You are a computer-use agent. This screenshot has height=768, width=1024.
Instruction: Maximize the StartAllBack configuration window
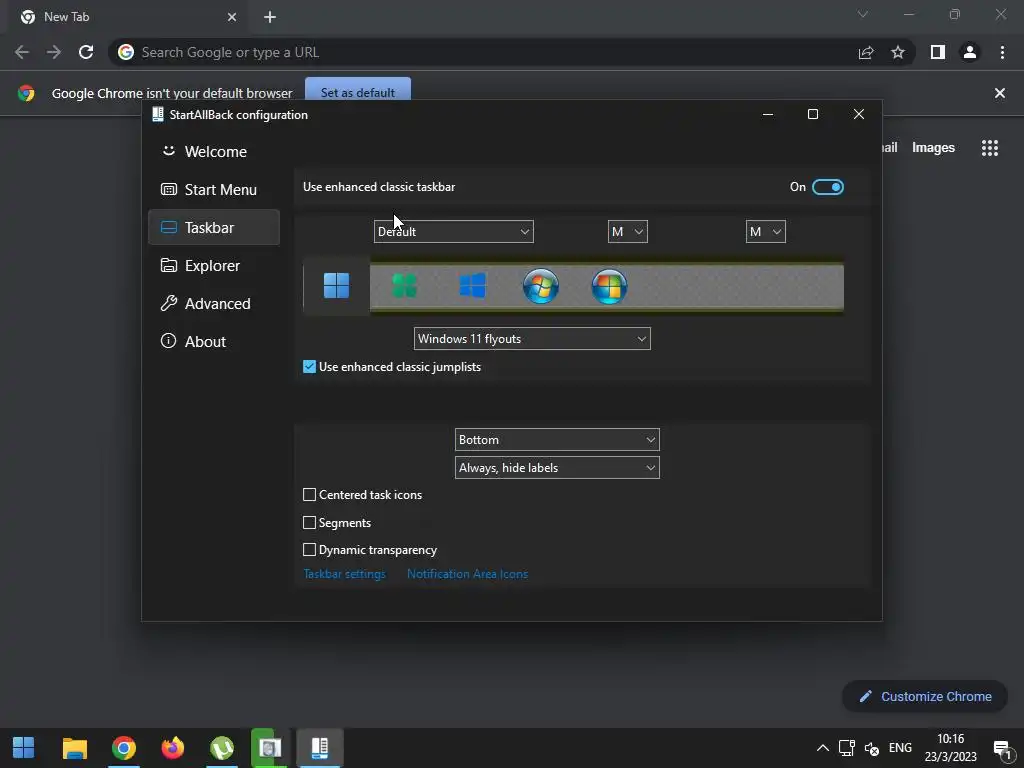click(813, 114)
